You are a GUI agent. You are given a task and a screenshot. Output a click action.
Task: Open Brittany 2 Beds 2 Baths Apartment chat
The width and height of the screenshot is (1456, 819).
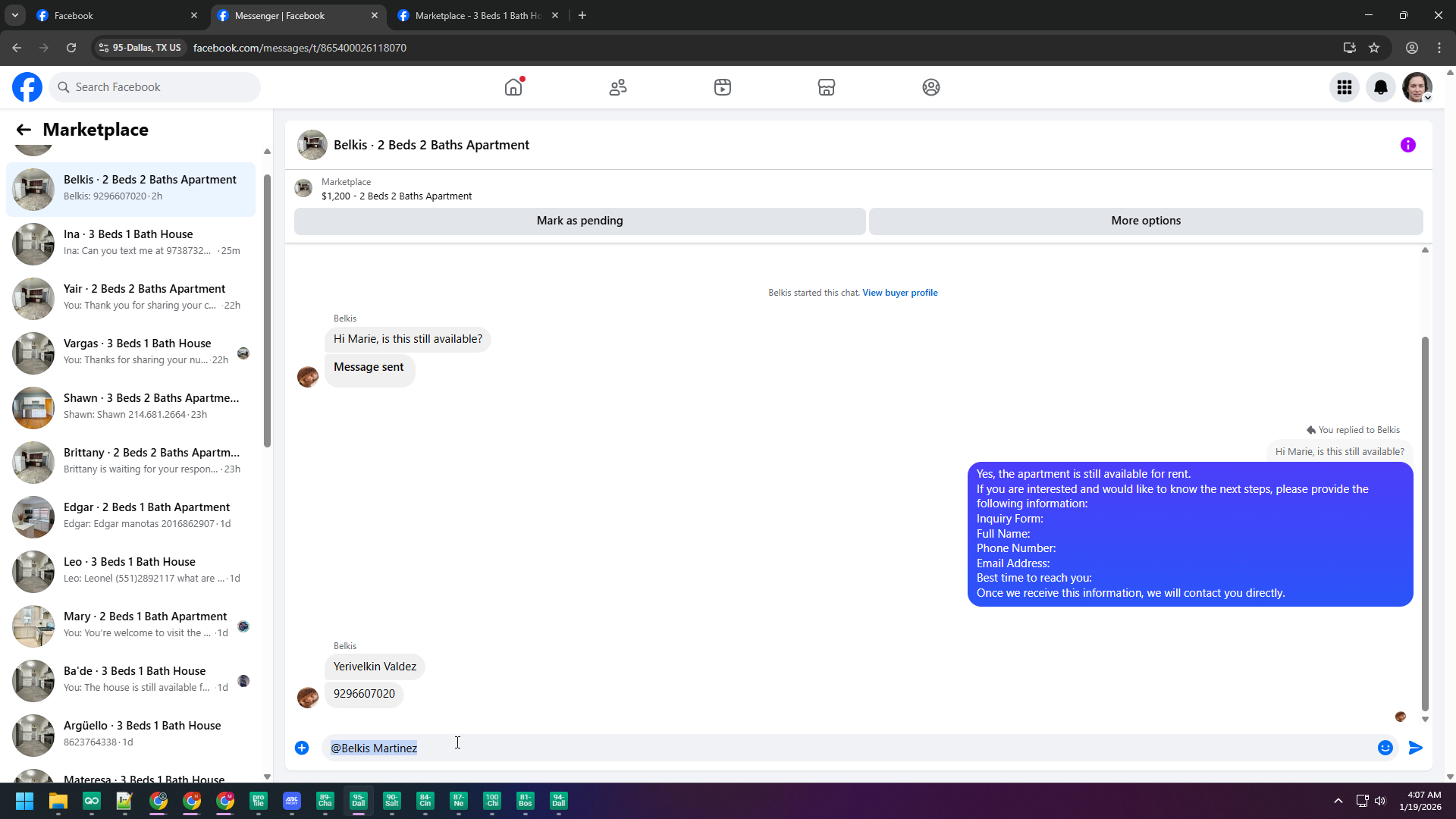click(x=130, y=462)
